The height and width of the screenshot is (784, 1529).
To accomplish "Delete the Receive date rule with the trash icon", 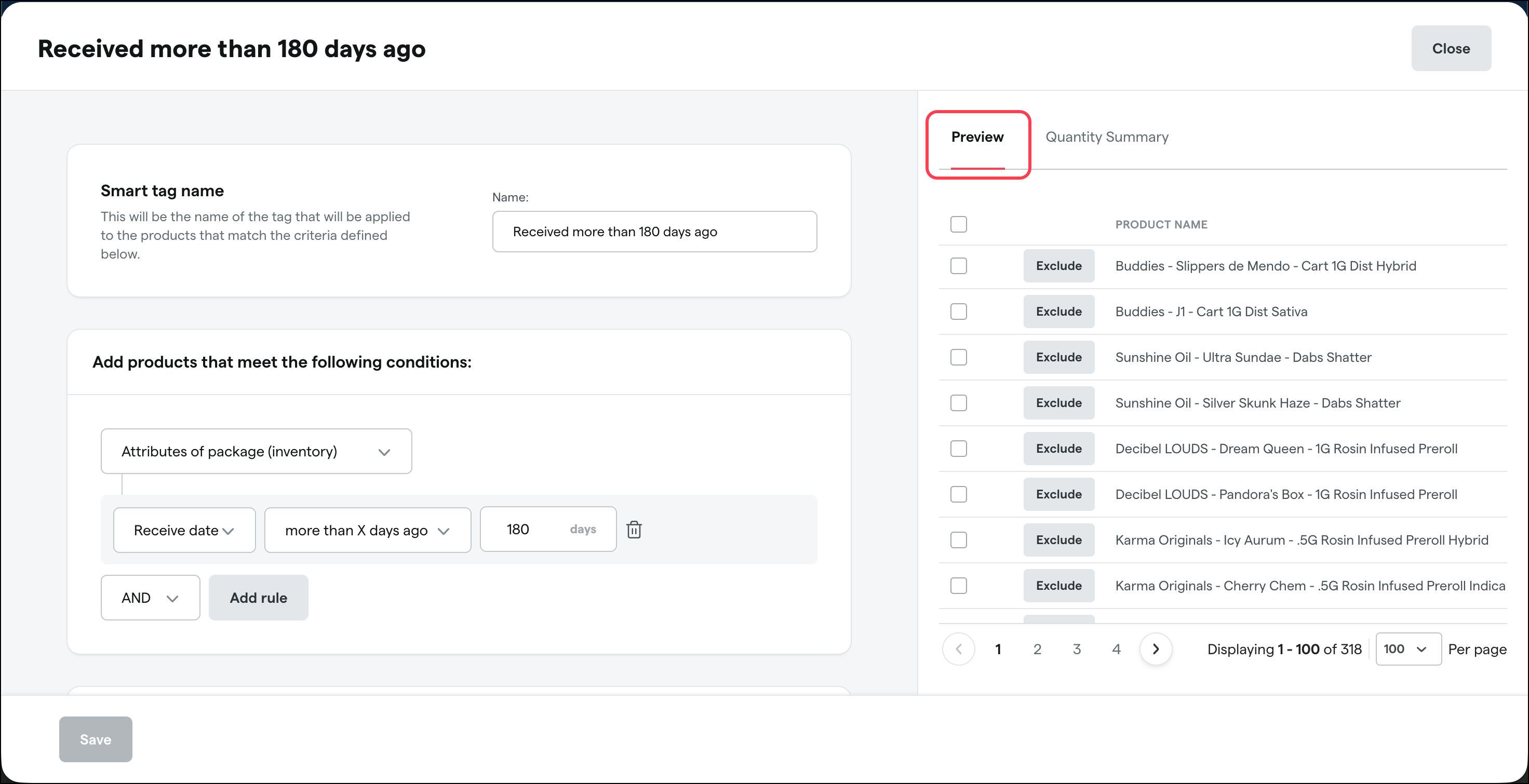I will coord(634,529).
